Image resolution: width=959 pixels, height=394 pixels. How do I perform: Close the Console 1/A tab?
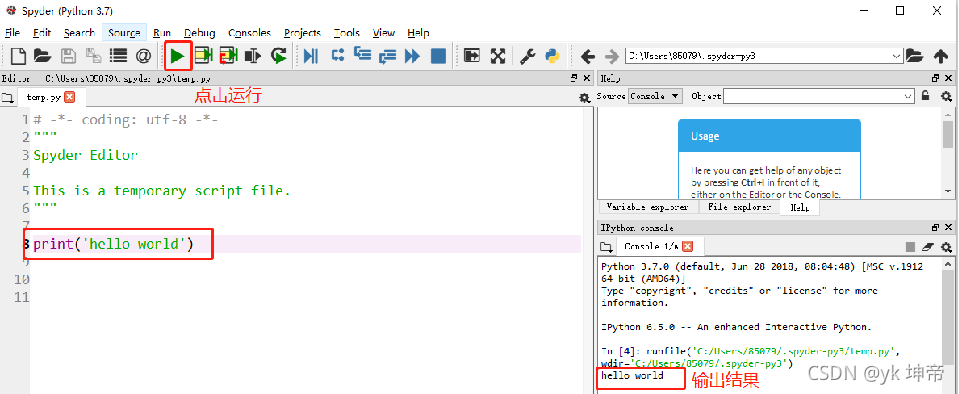click(x=687, y=247)
